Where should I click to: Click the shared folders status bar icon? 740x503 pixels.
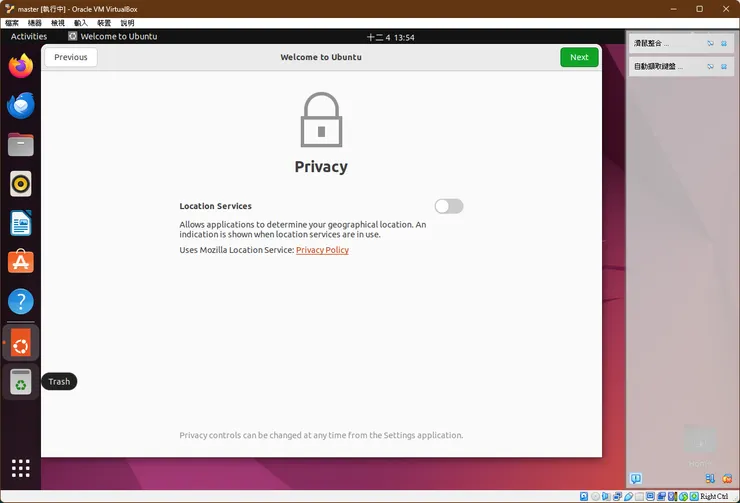pos(639,496)
